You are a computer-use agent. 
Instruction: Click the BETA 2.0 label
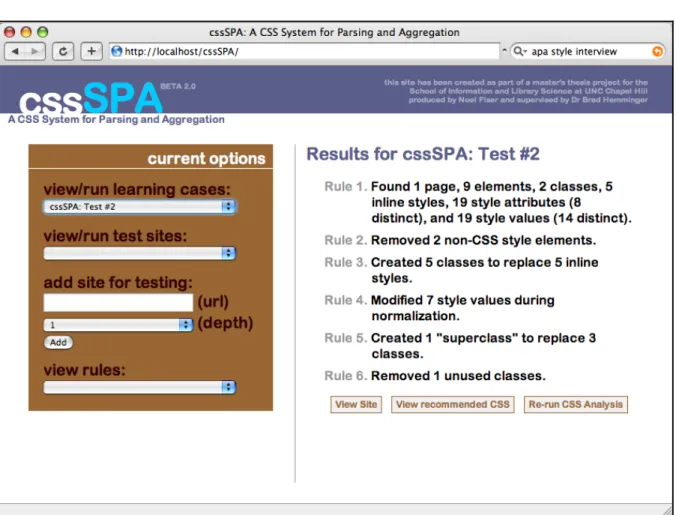tap(178, 86)
